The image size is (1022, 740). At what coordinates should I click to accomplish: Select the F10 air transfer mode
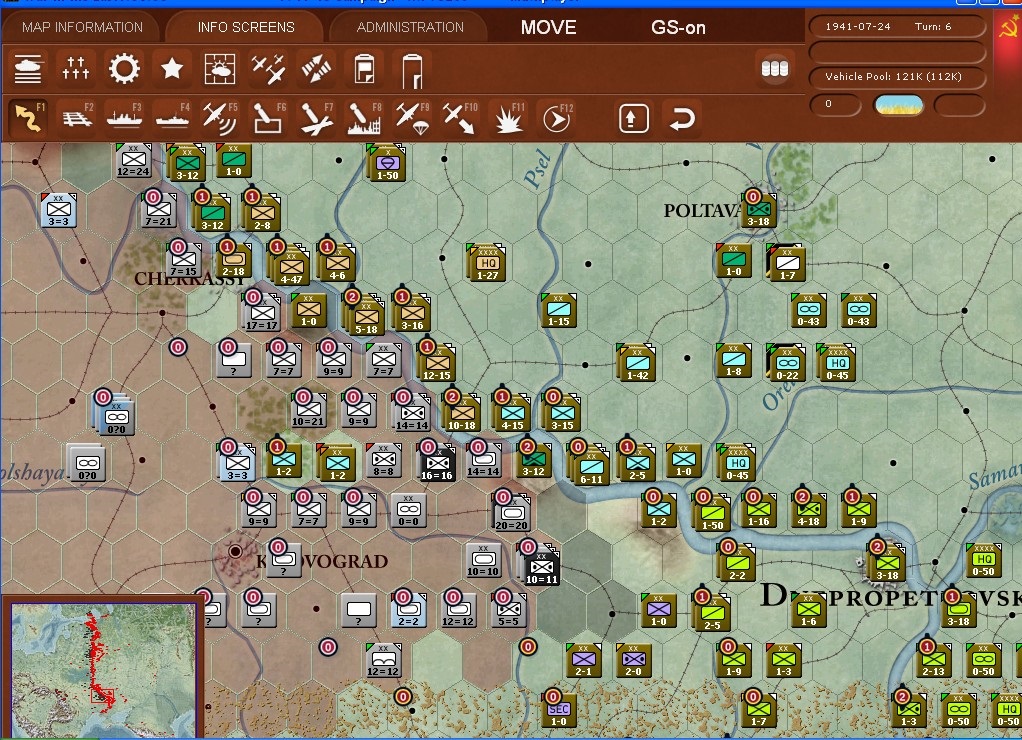pos(460,118)
